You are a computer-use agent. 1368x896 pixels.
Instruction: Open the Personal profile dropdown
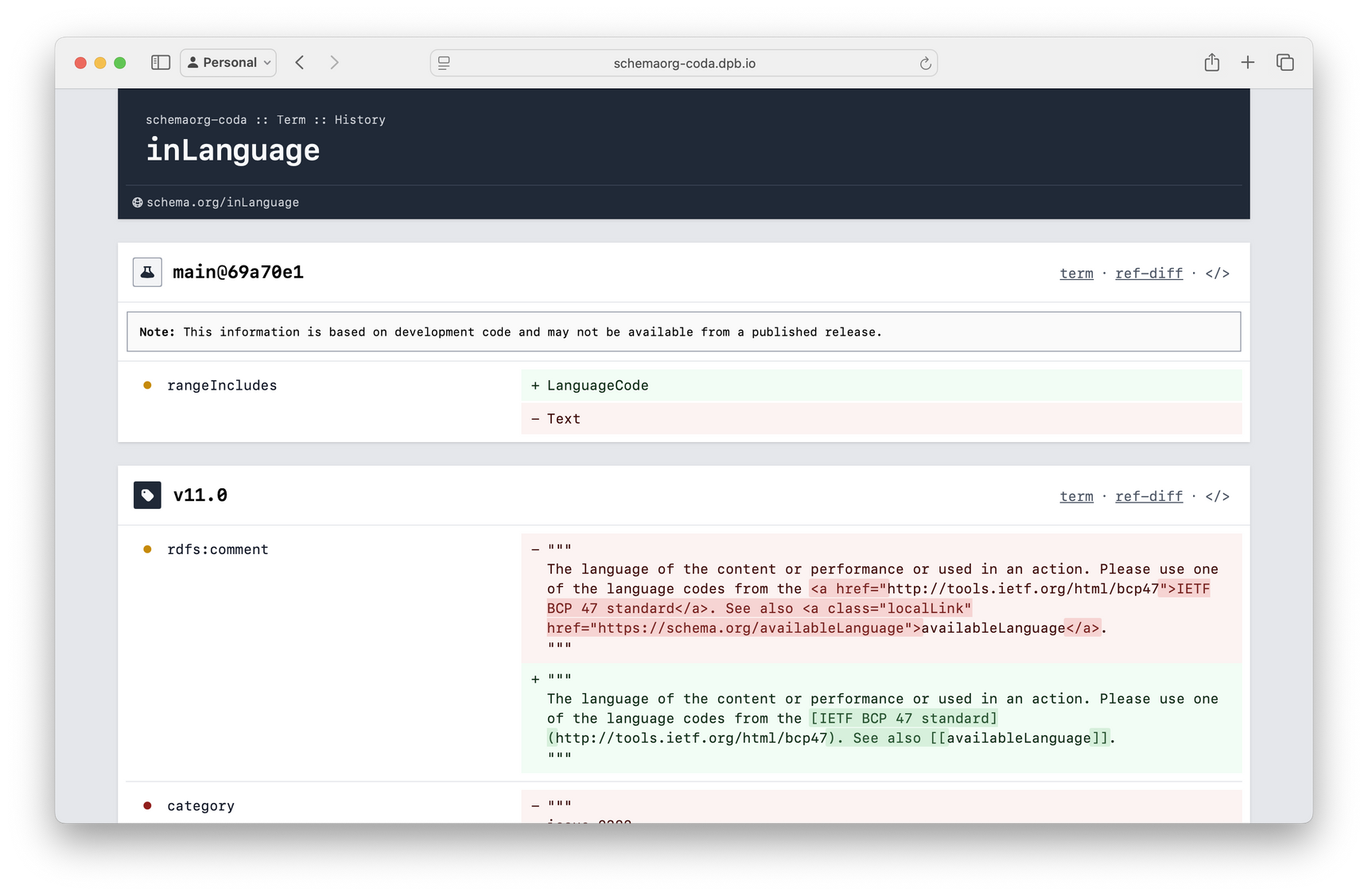click(x=228, y=62)
